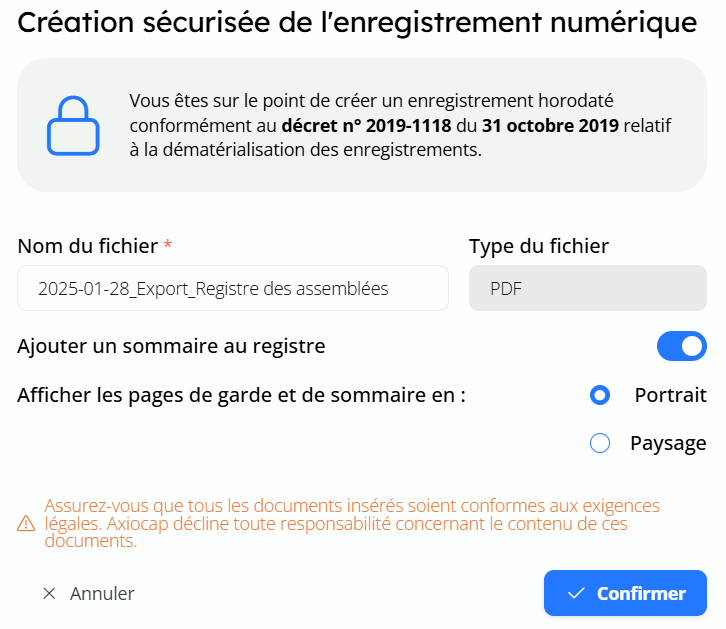This screenshot has width=726, height=629.
Task: Click the 'Nom du fichier' text field
Action: [x=232, y=288]
